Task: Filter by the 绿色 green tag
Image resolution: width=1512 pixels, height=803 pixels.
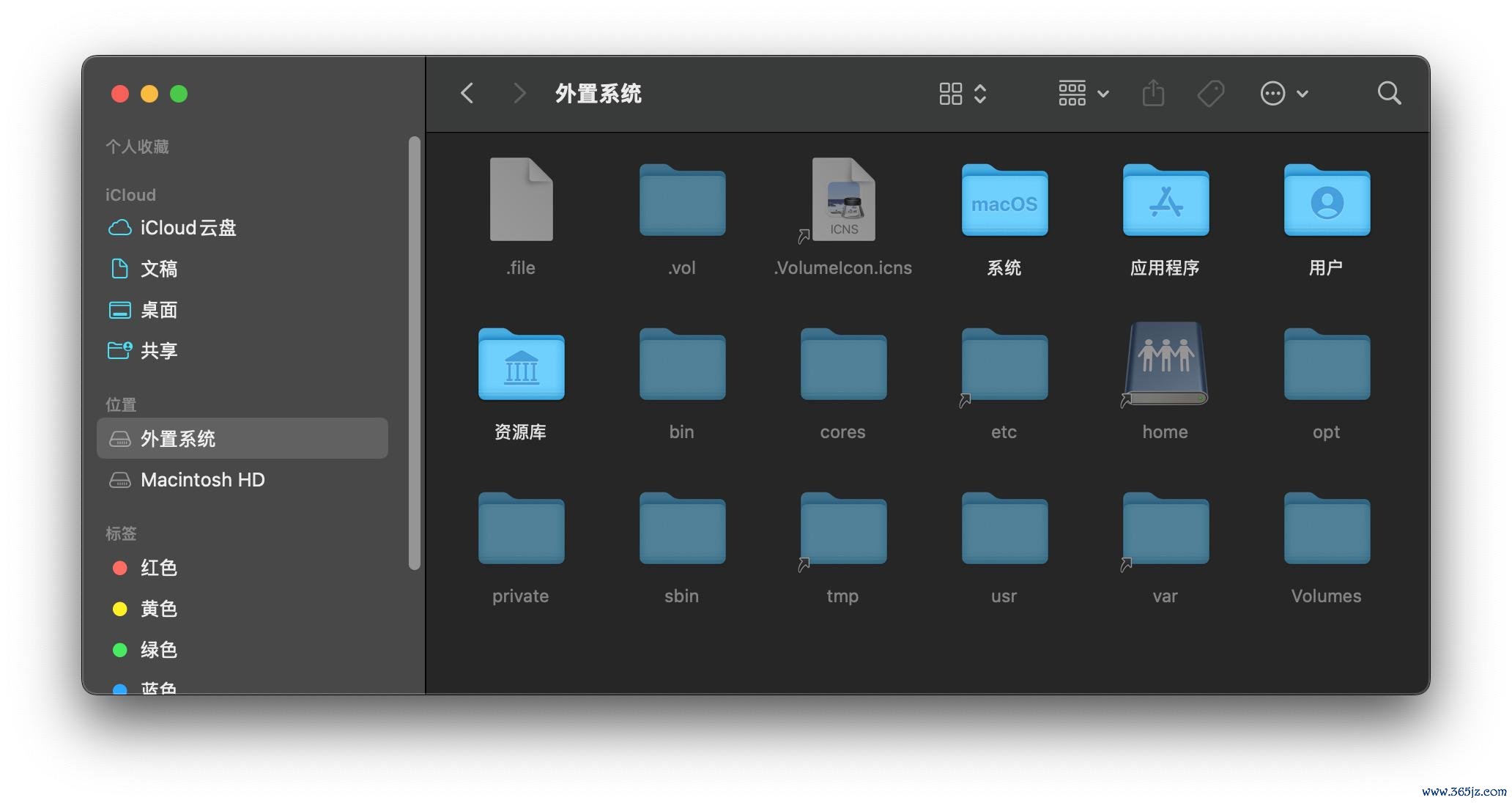Action: point(242,650)
